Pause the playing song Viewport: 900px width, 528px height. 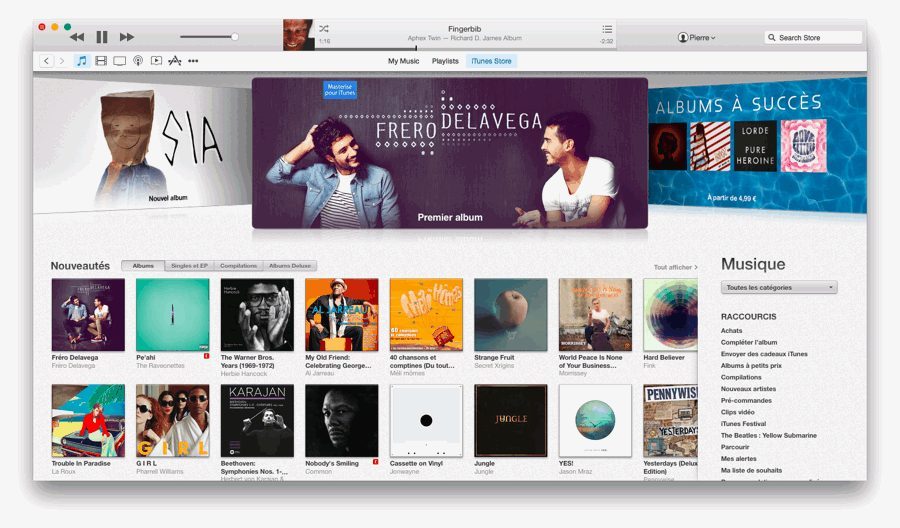pos(102,37)
